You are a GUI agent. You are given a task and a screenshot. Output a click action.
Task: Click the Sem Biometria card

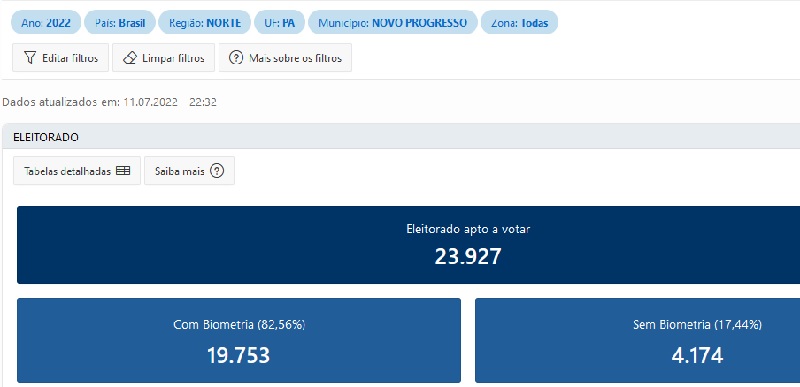[x=638, y=340]
